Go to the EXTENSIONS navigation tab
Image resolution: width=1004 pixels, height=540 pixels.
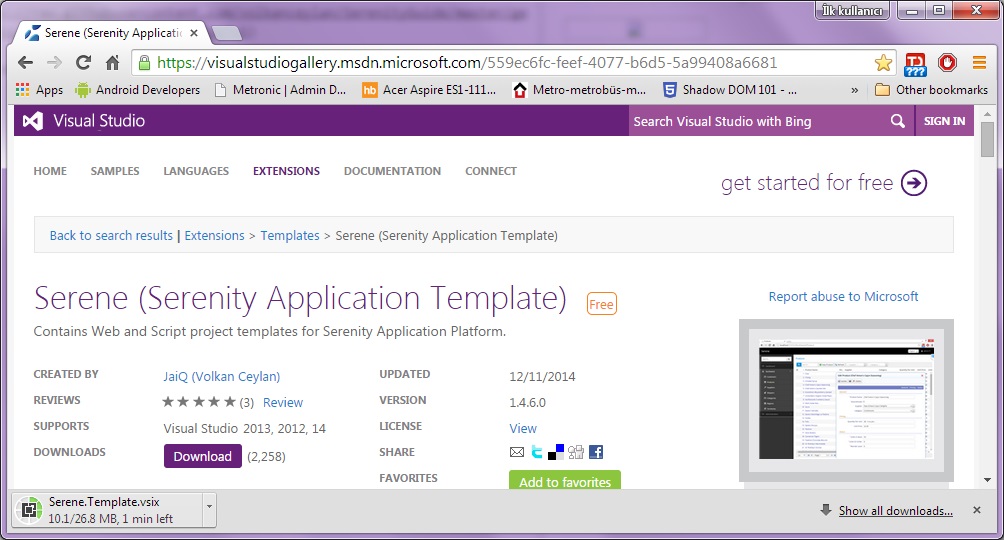click(286, 171)
